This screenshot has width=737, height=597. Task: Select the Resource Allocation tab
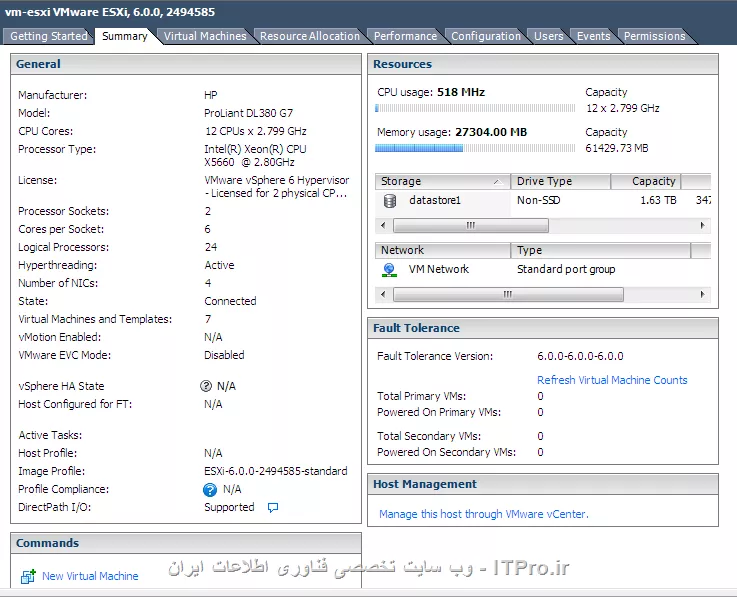tap(309, 36)
